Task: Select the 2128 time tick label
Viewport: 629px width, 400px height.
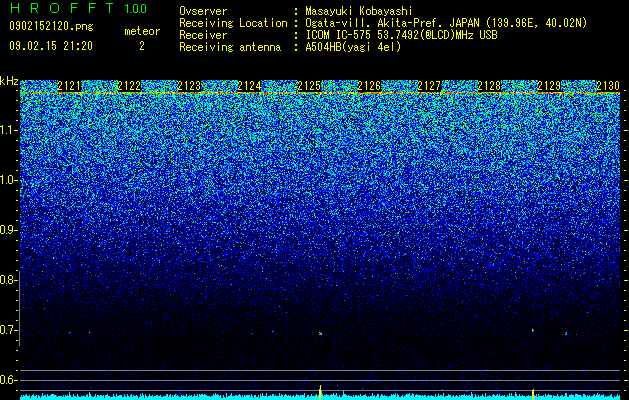Action: click(x=489, y=86)
